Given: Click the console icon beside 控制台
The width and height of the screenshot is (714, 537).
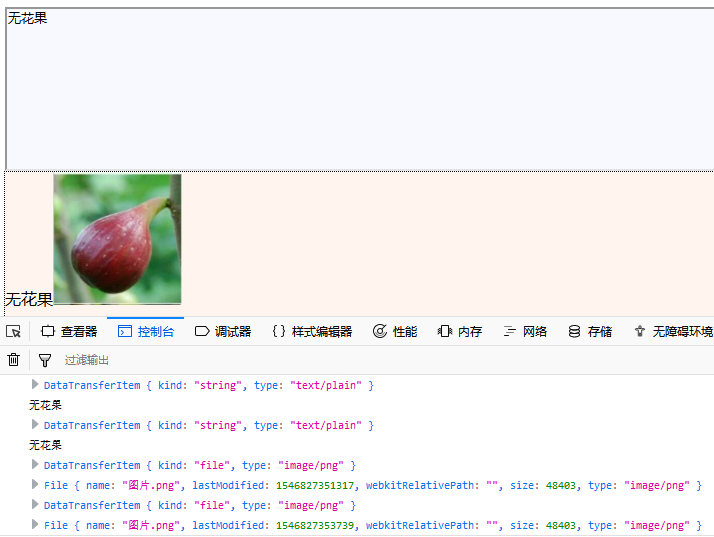Looking at the screenshot, I should click(125, 331).
